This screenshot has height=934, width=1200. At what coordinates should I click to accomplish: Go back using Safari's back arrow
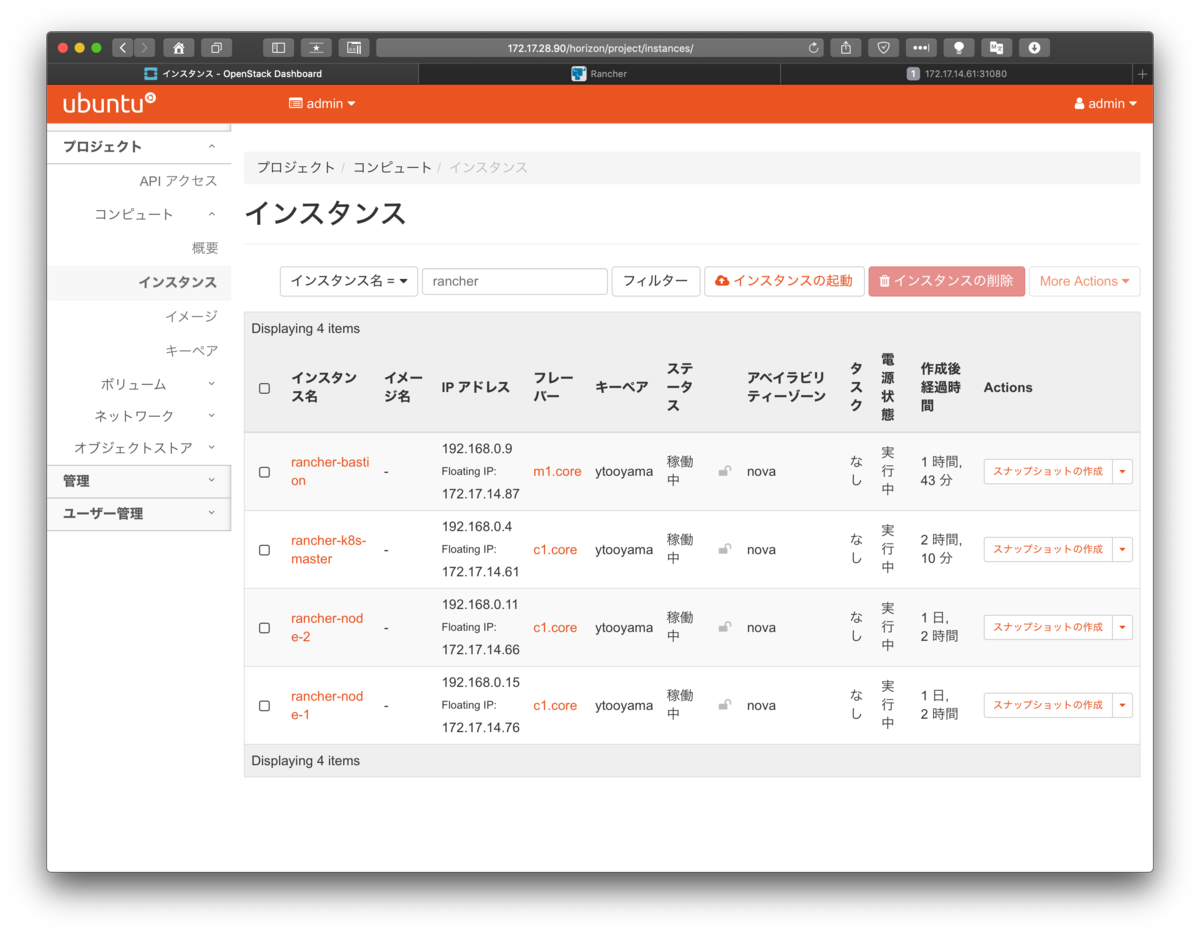click(x=123, y=48)
